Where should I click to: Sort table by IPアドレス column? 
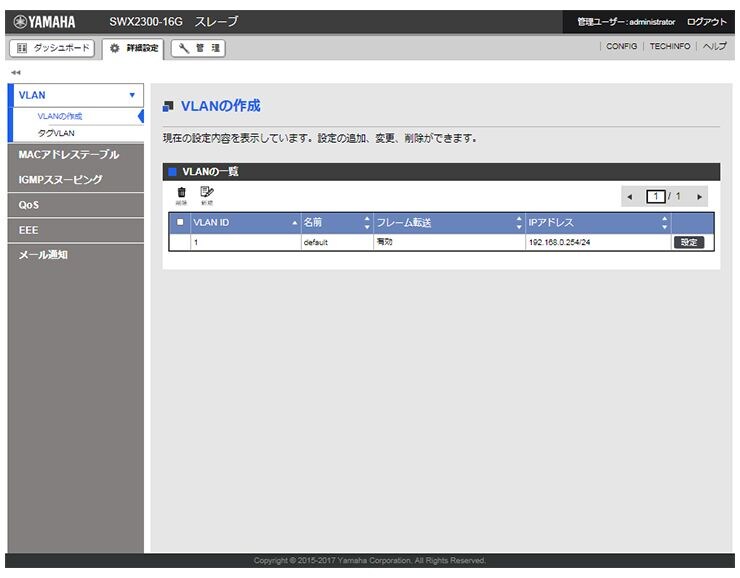click(x=597, y=222)
